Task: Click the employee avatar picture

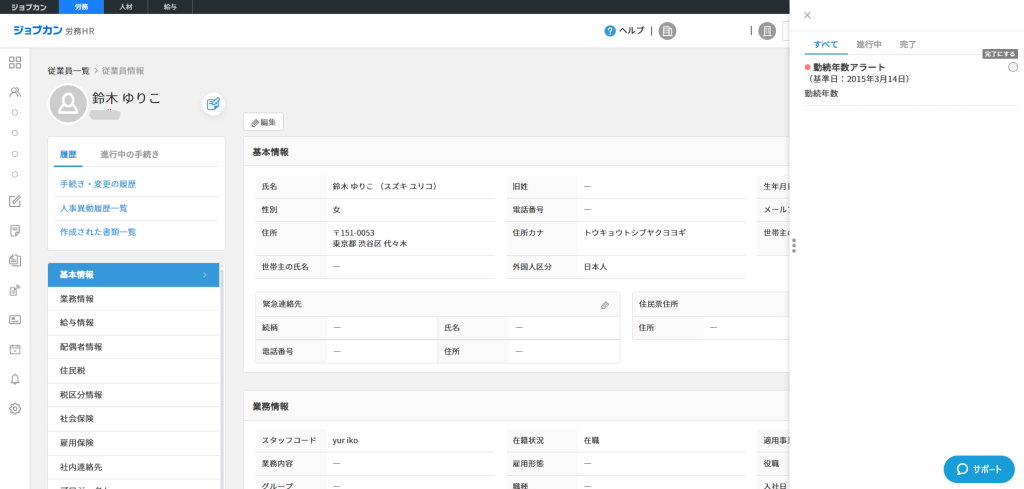Action: tap(67, 103)
